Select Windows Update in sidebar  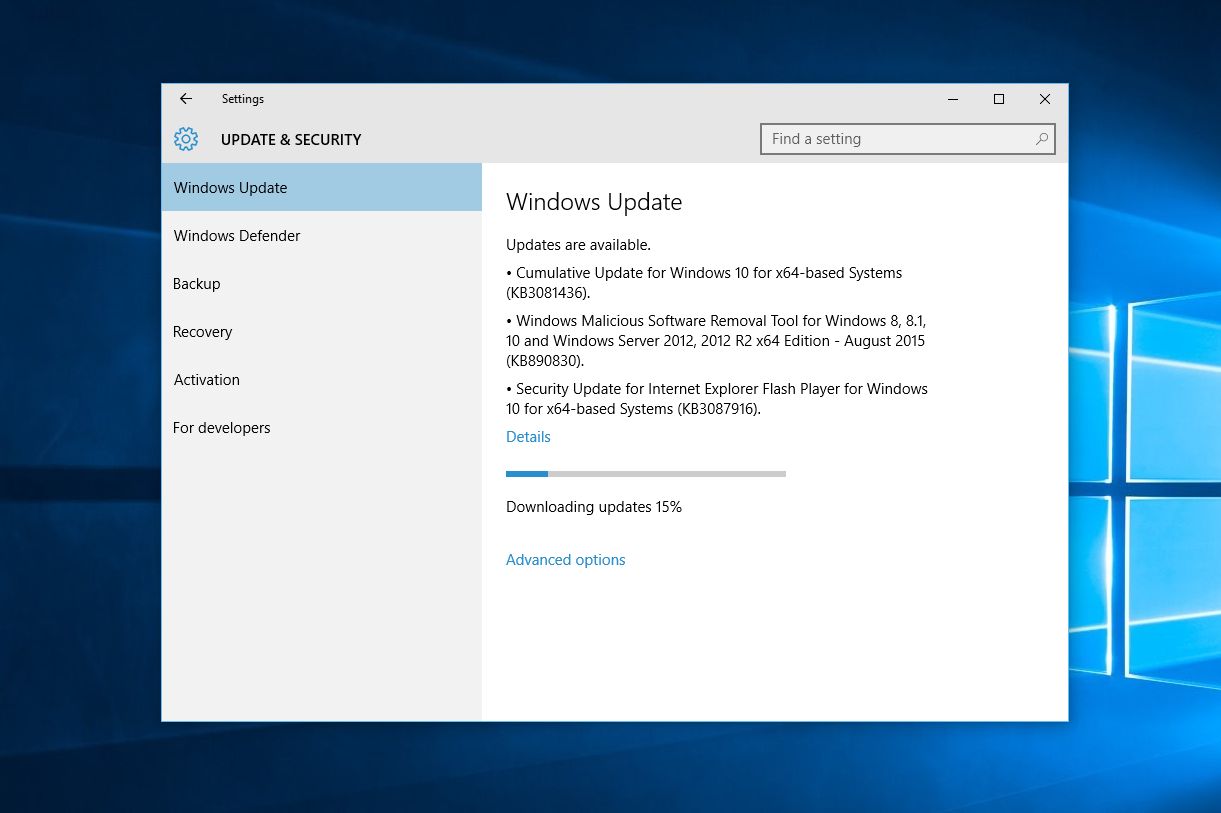[322, 187]
